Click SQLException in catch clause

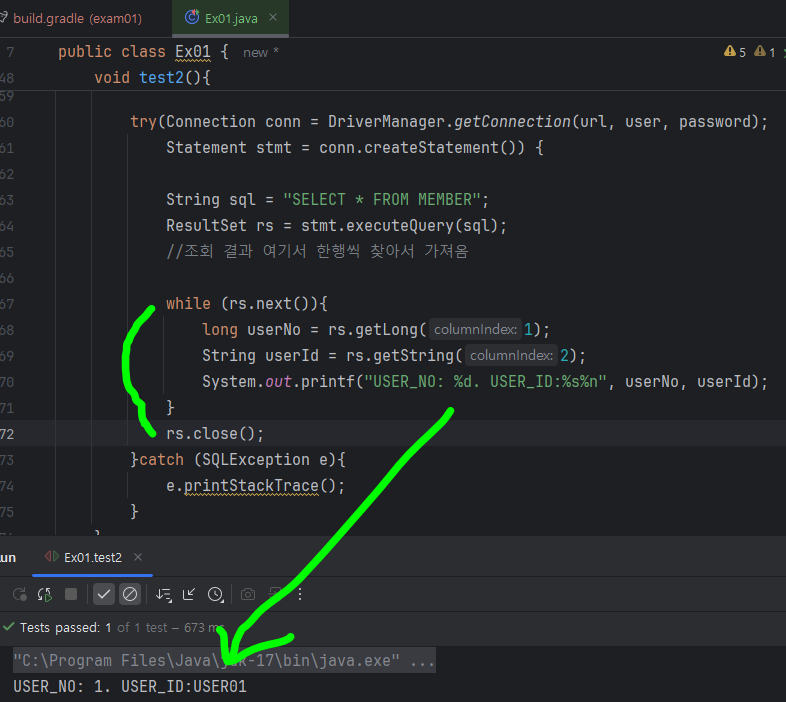[257, 460]
